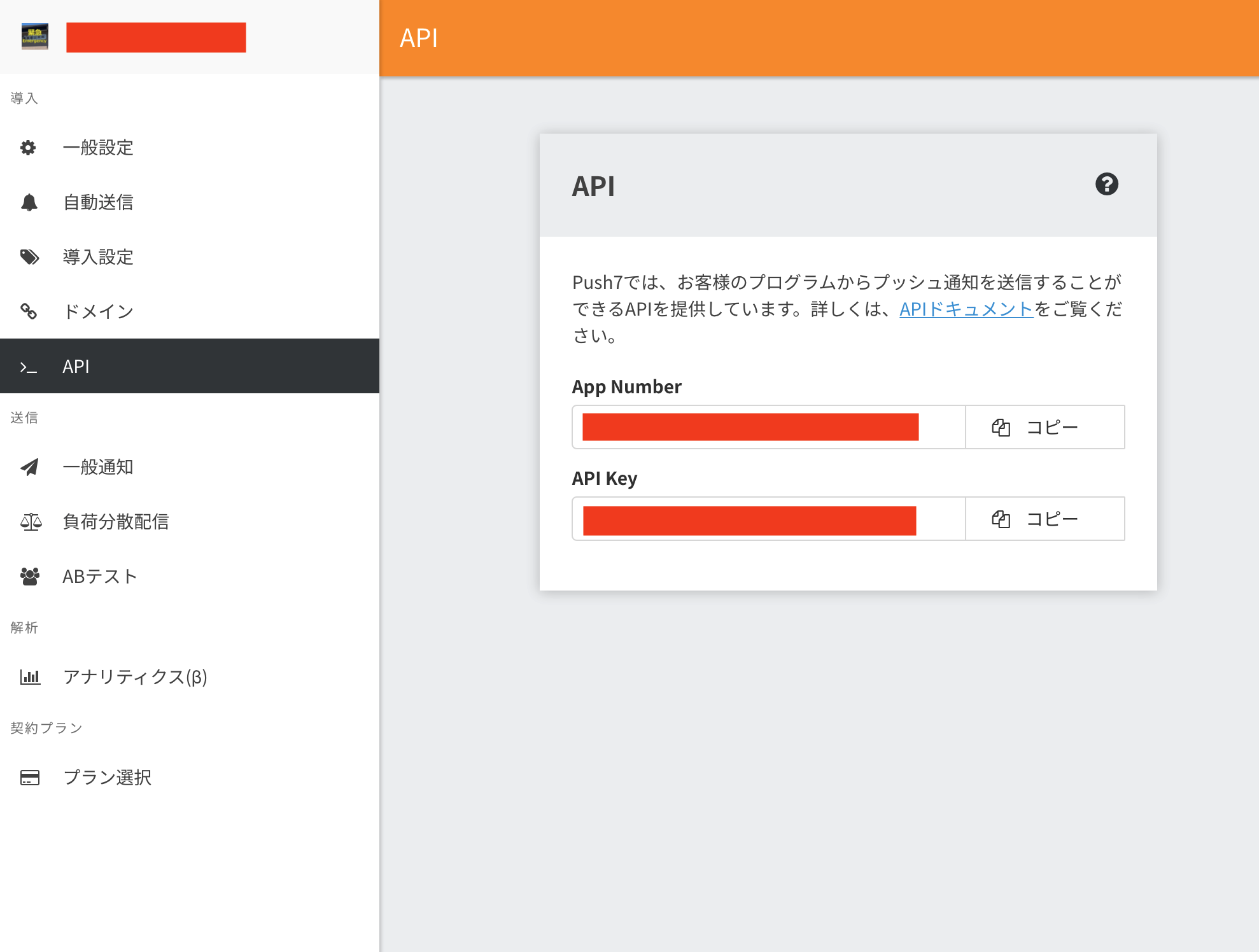The height and width of the screenshot is (952, 1259).
Task: Click the credit card icon for プラン選択
Action: [x=30, y=778]
